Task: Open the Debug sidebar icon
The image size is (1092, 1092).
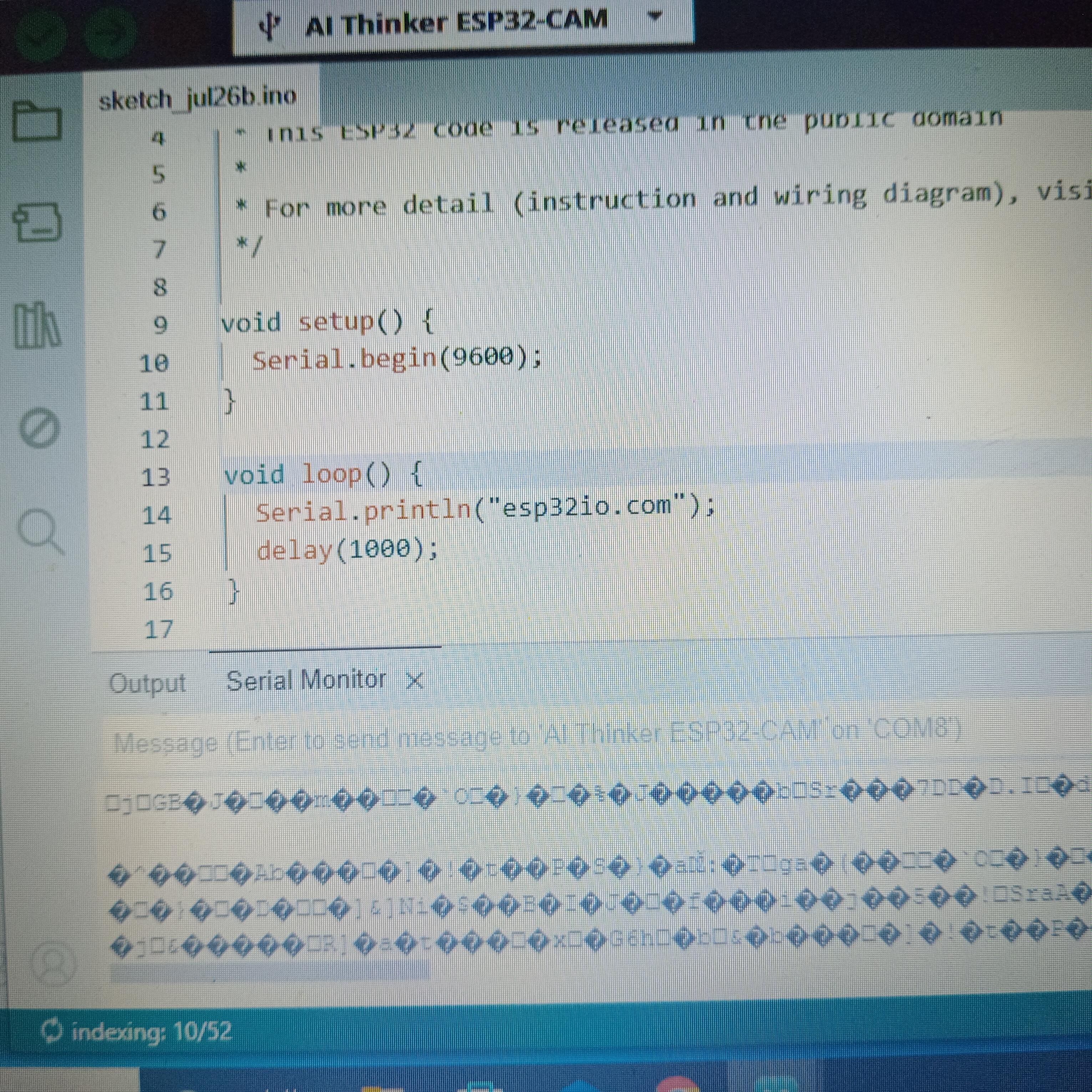Action: (39, 429)
